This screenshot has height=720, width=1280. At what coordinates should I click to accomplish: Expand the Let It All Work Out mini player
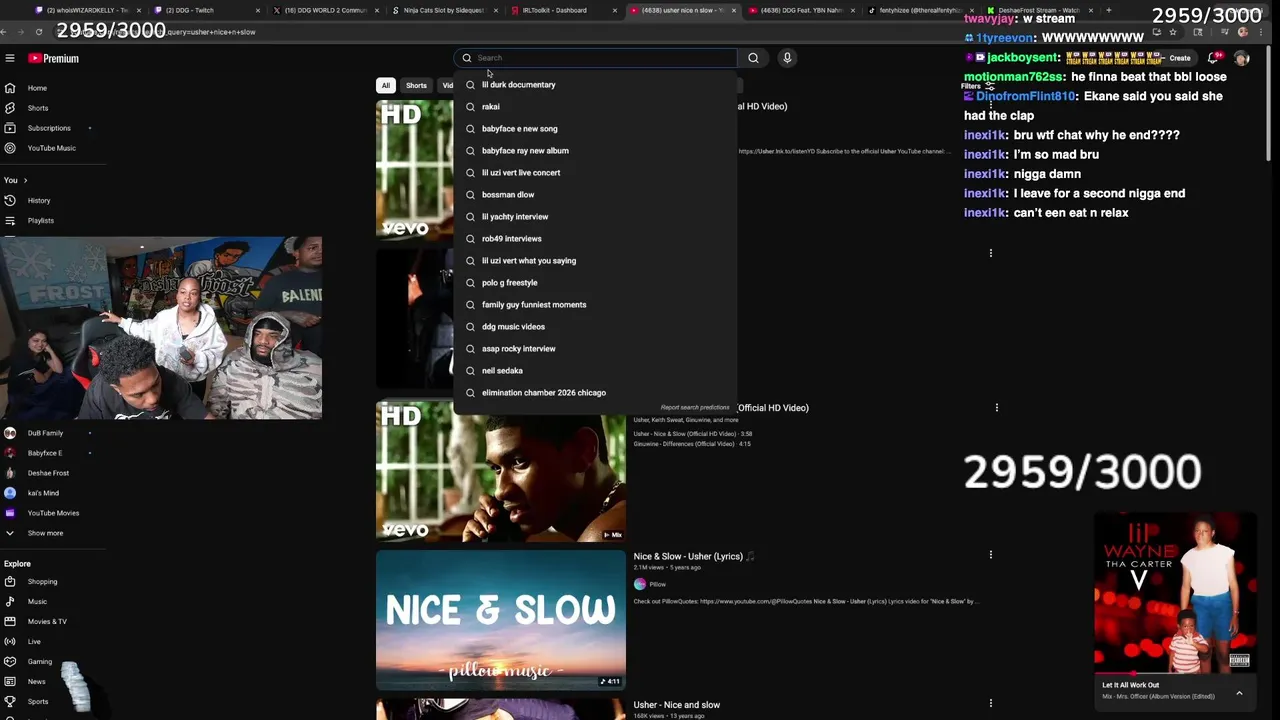tap(1239, 692)
